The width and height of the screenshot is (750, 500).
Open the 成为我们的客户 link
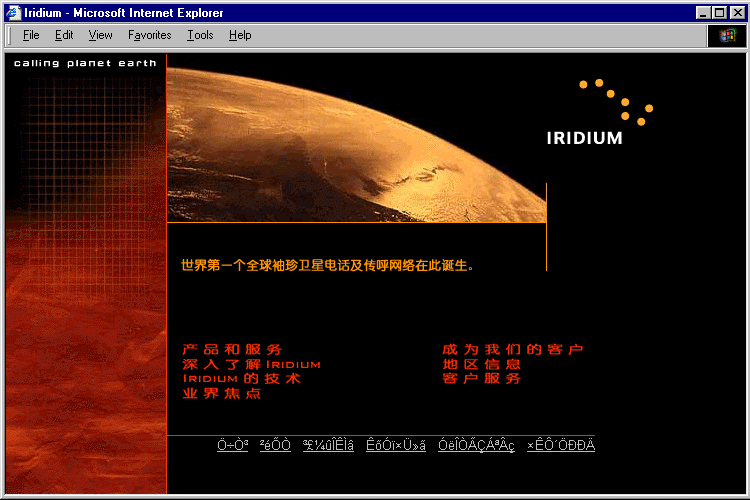pyautogui.click(x=512, y=350)
